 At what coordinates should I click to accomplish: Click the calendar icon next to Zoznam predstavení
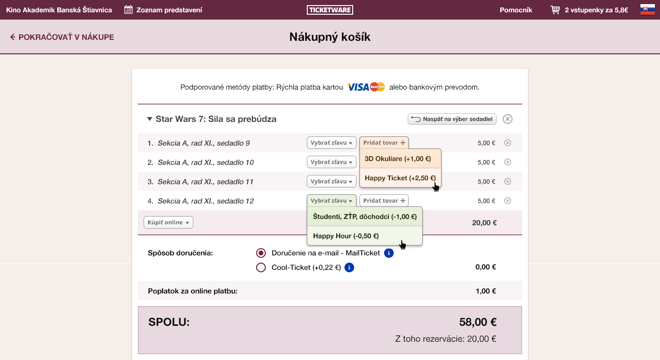128,10
